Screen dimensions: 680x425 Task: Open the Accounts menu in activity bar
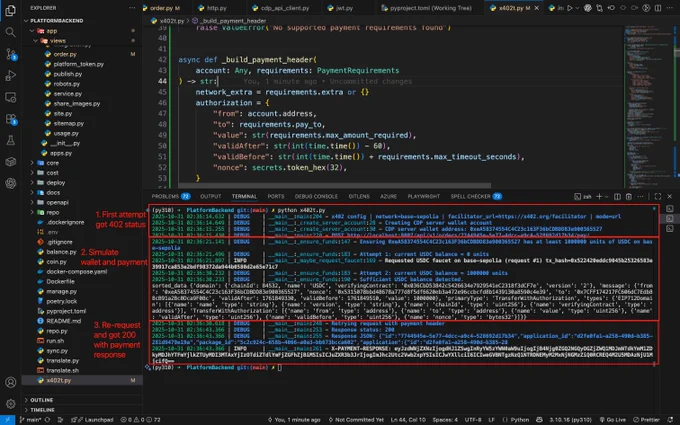pos(10,382)
